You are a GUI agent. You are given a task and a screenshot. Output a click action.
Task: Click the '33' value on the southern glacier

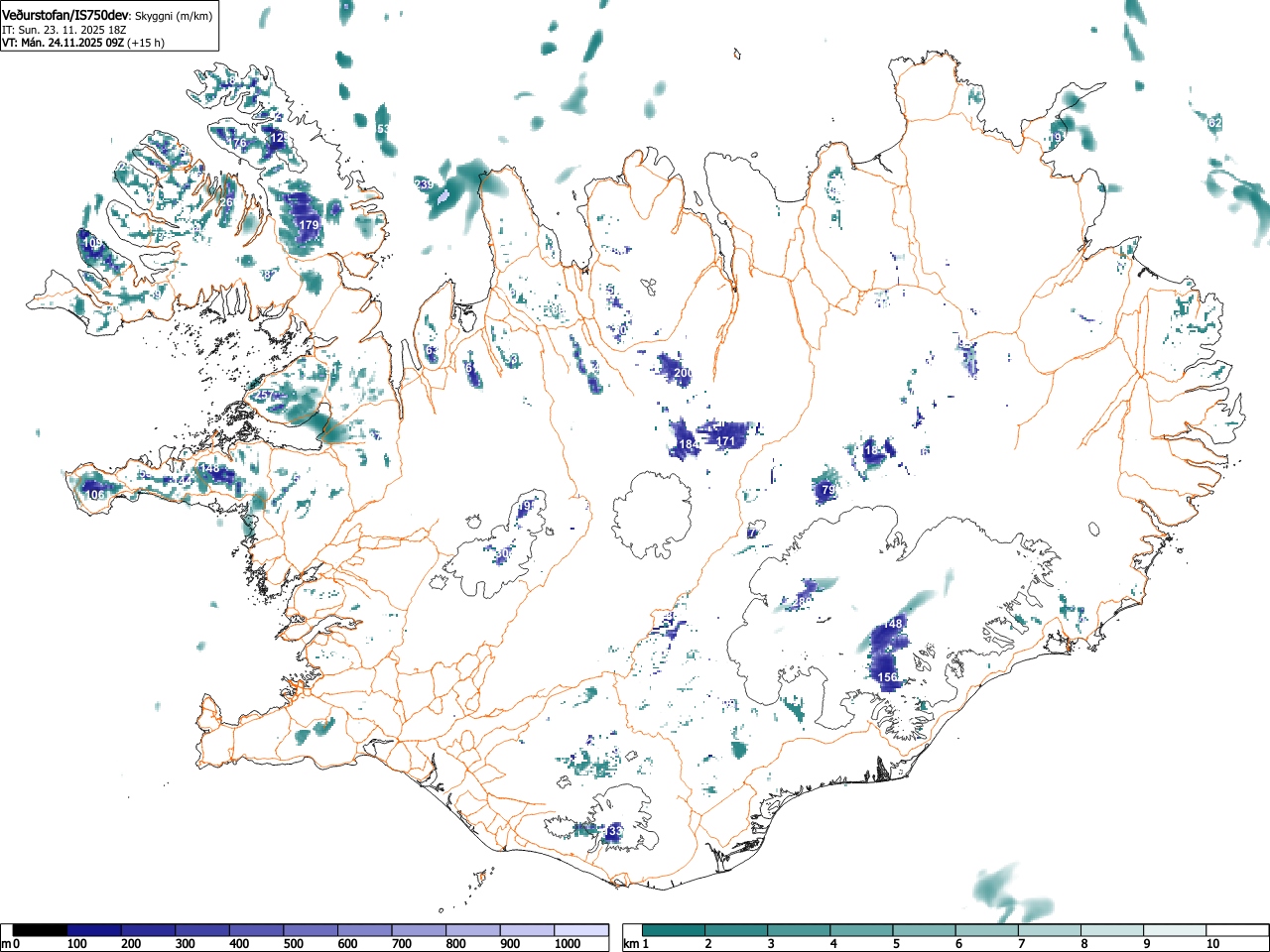[x=616, y=831]
